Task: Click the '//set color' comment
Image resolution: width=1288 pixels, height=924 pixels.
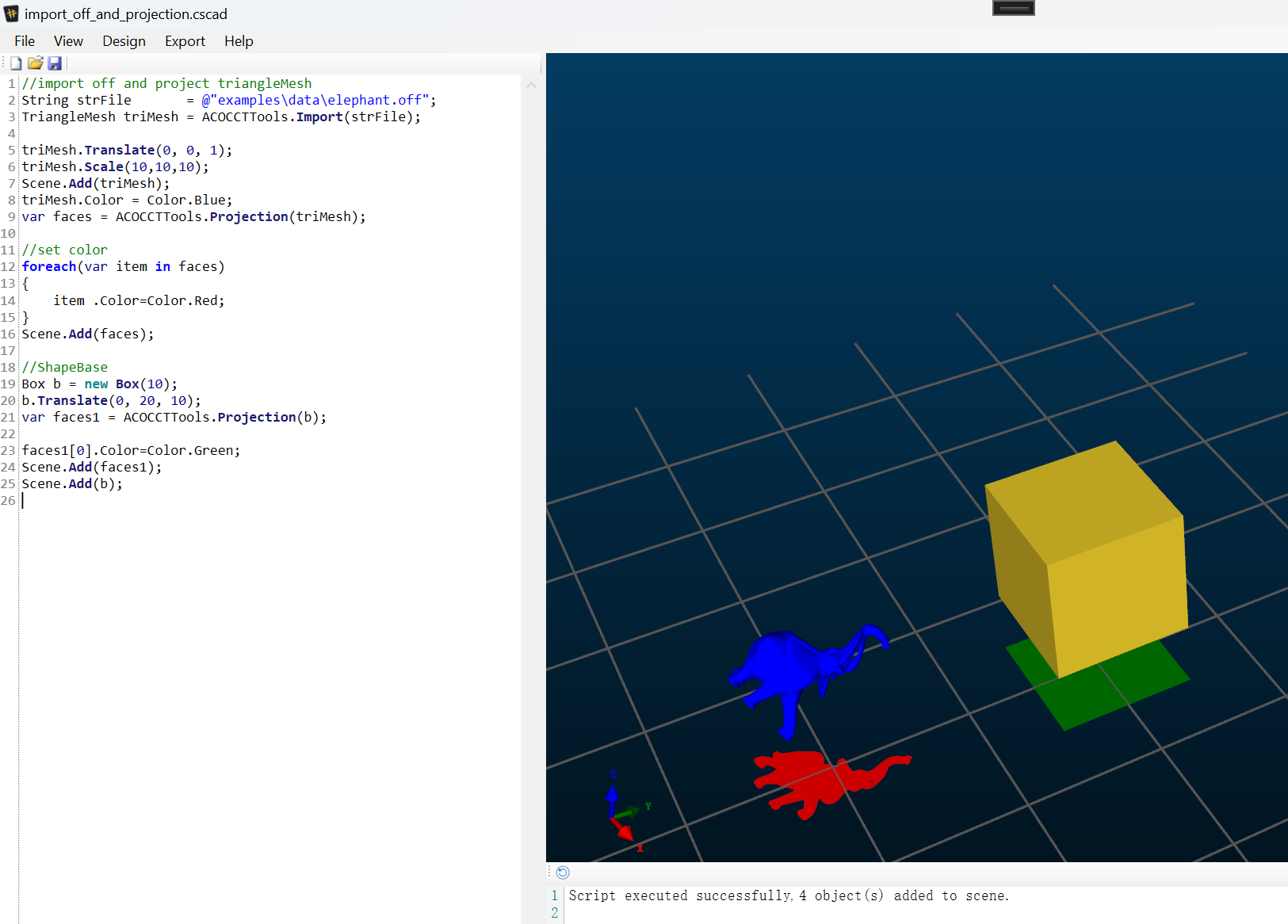Action: 64,250
